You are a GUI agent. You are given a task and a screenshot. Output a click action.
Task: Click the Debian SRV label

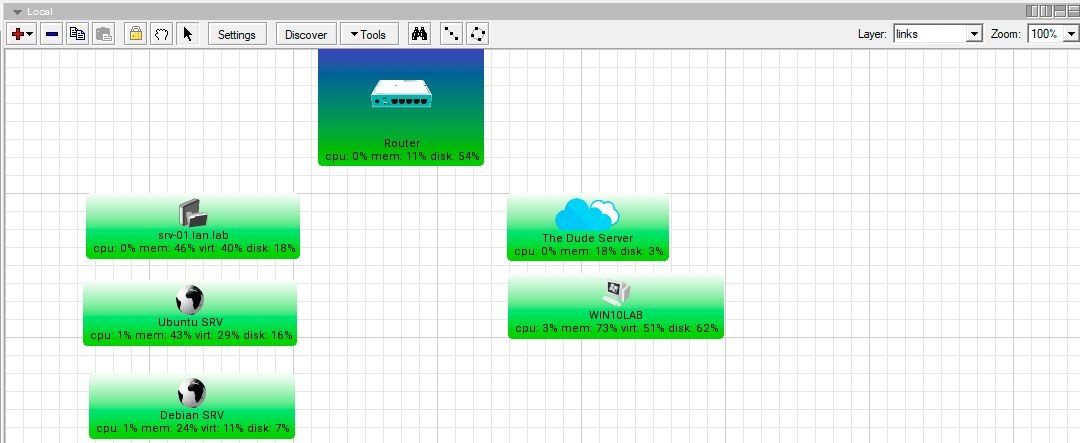[x=192, y=415]
